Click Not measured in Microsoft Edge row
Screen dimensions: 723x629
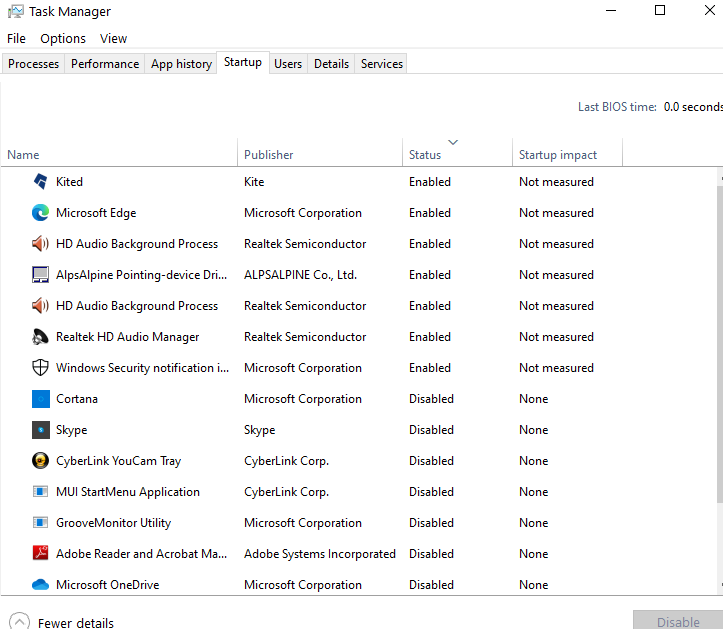556,213
